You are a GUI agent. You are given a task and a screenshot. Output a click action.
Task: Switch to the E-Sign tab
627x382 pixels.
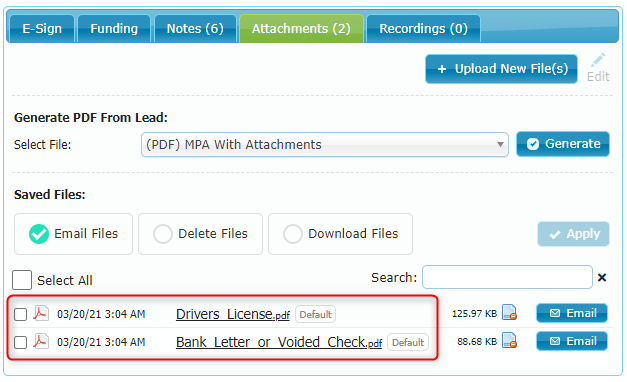tap(42, 29)
